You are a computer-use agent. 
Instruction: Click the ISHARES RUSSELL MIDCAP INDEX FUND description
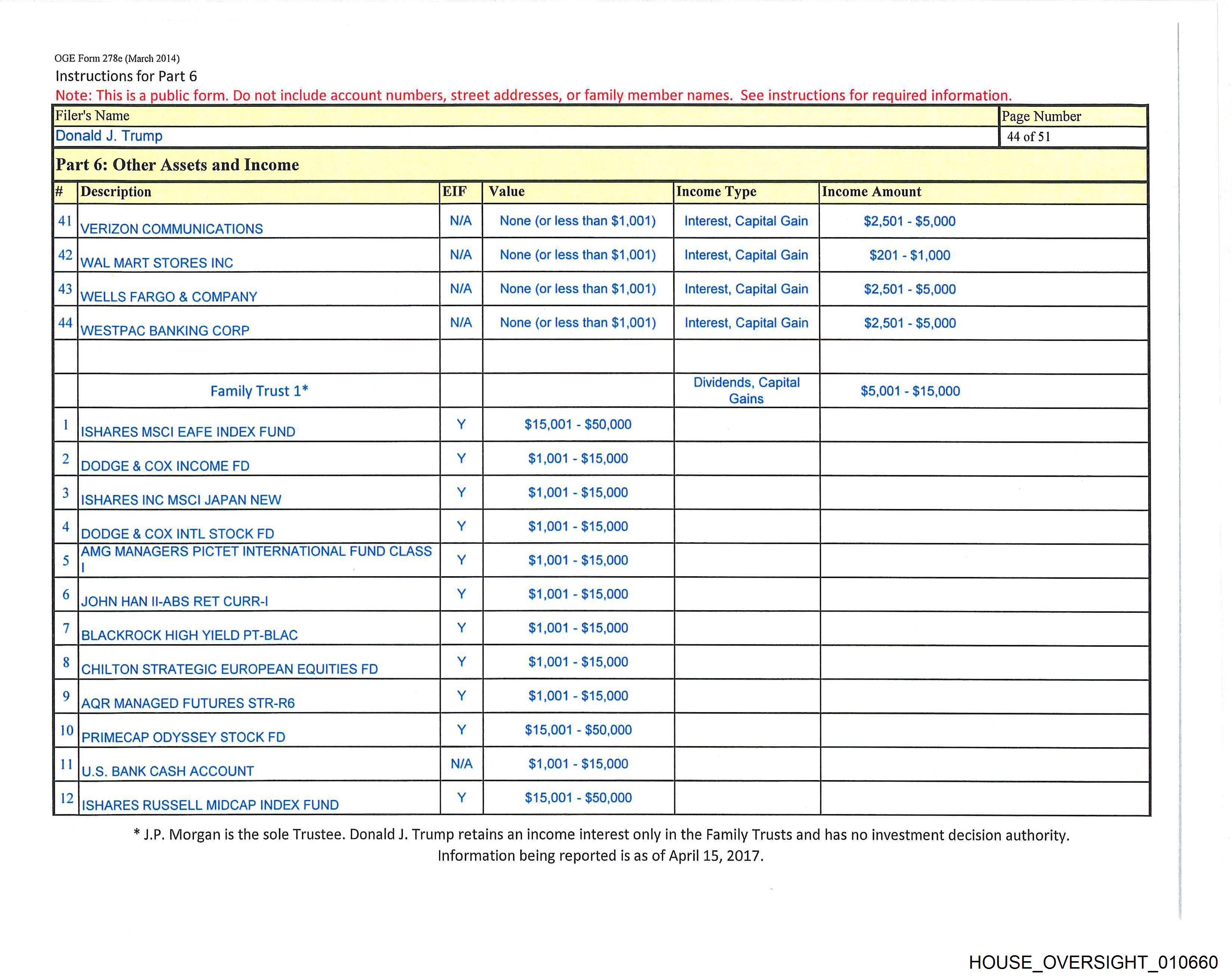click(210, 805)
